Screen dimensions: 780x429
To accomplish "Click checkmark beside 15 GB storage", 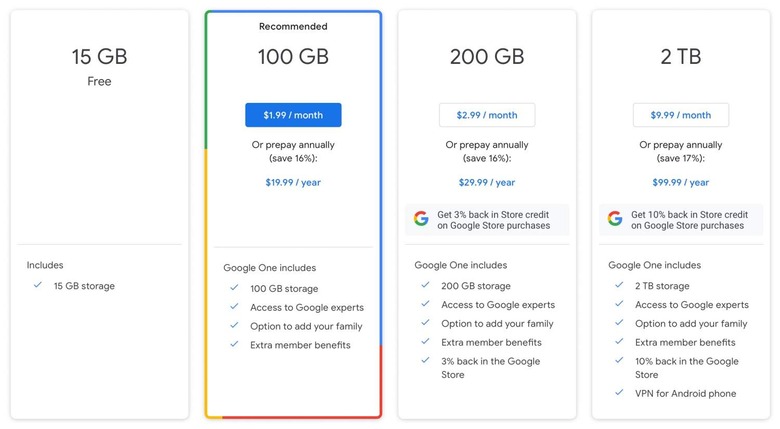I will point(37,286).
